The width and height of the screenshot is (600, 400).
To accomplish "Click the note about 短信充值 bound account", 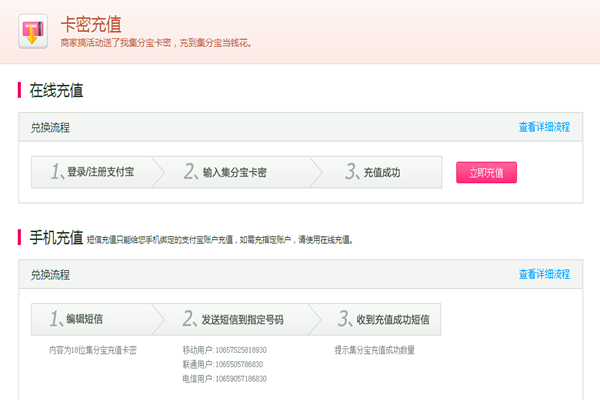I will (x=220, y=240).
